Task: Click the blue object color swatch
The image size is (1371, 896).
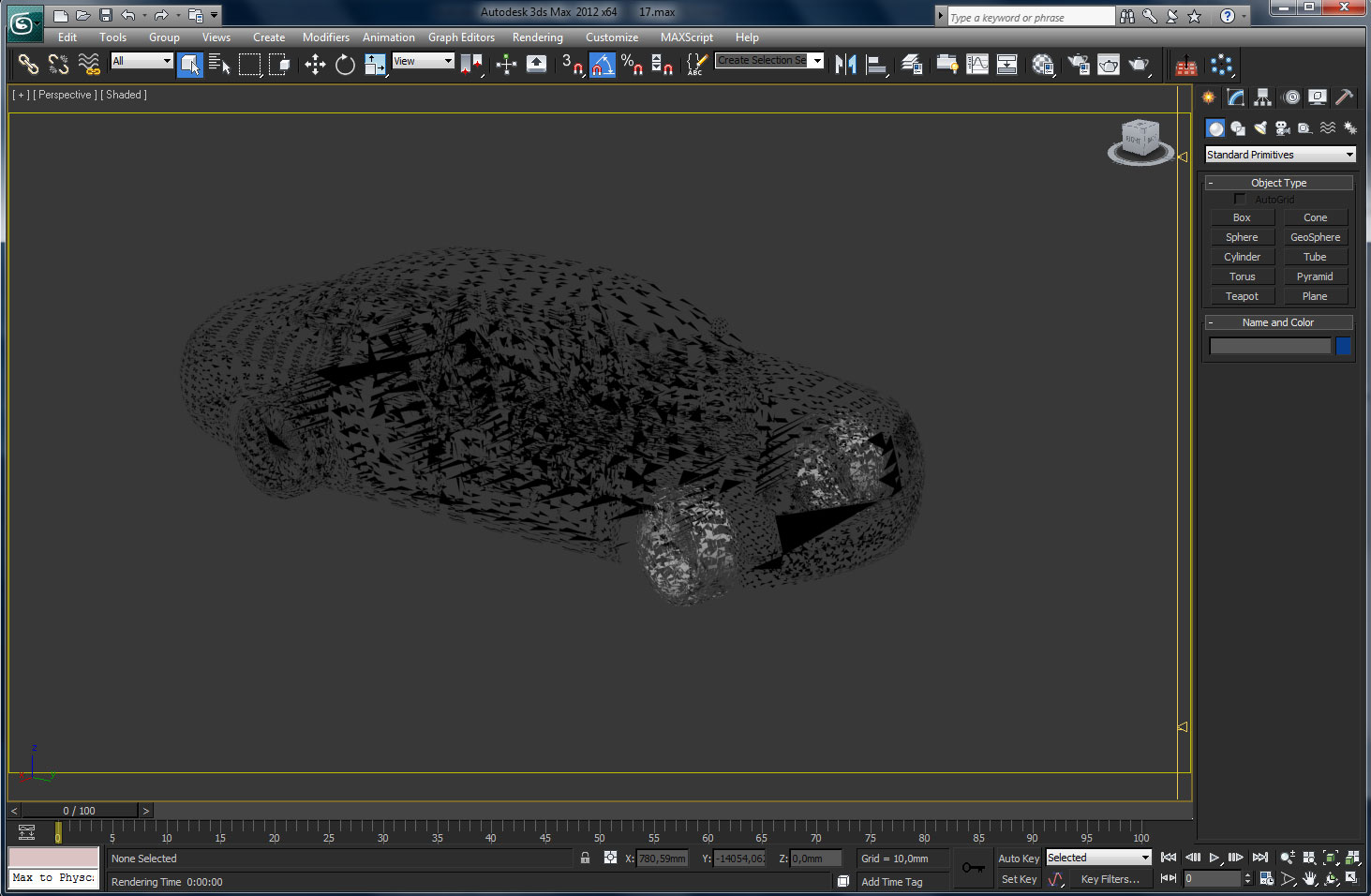Action: [1343, 346]
